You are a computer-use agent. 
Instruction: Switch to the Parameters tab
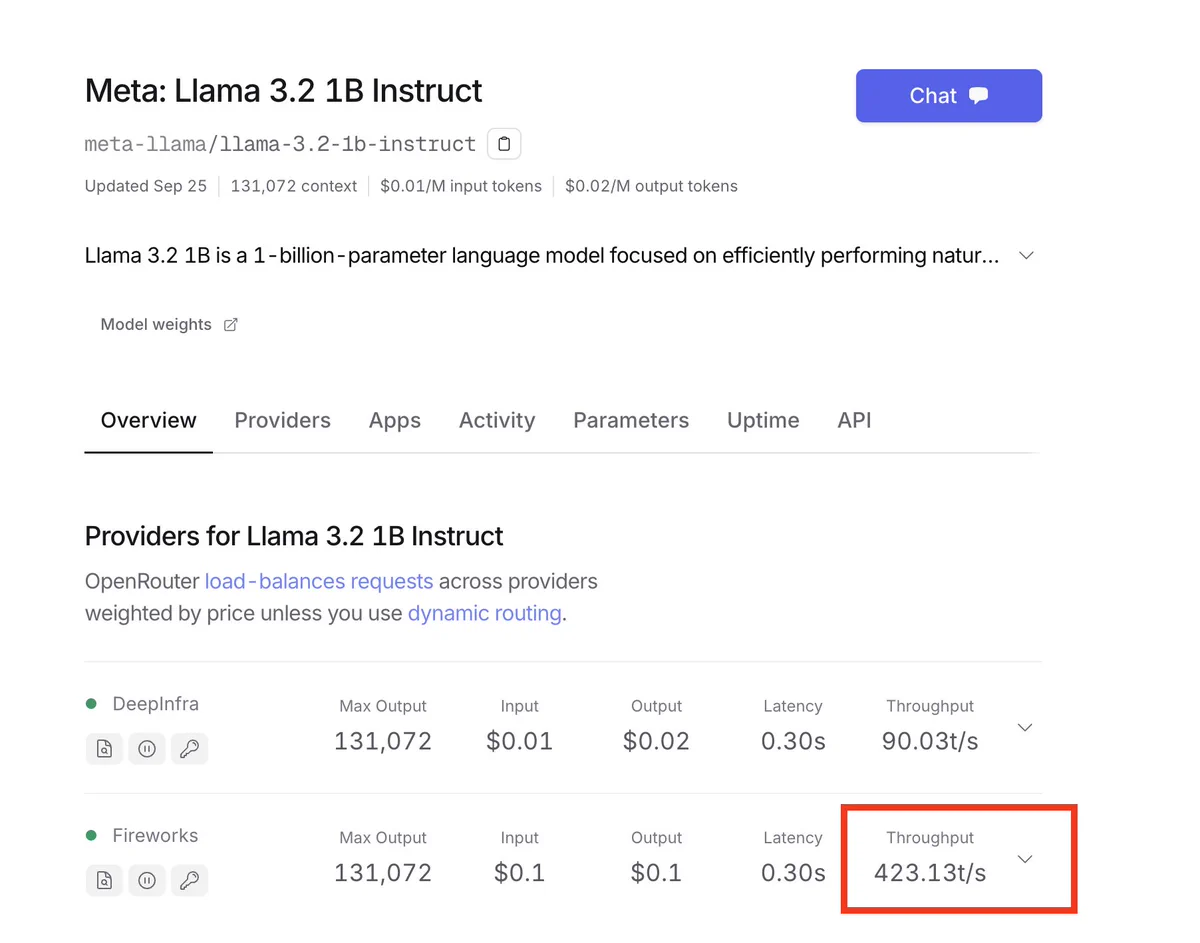(x=631, y=421)
